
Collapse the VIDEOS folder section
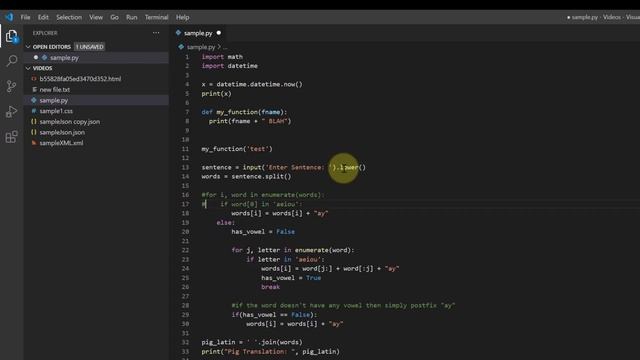[28, 68]
